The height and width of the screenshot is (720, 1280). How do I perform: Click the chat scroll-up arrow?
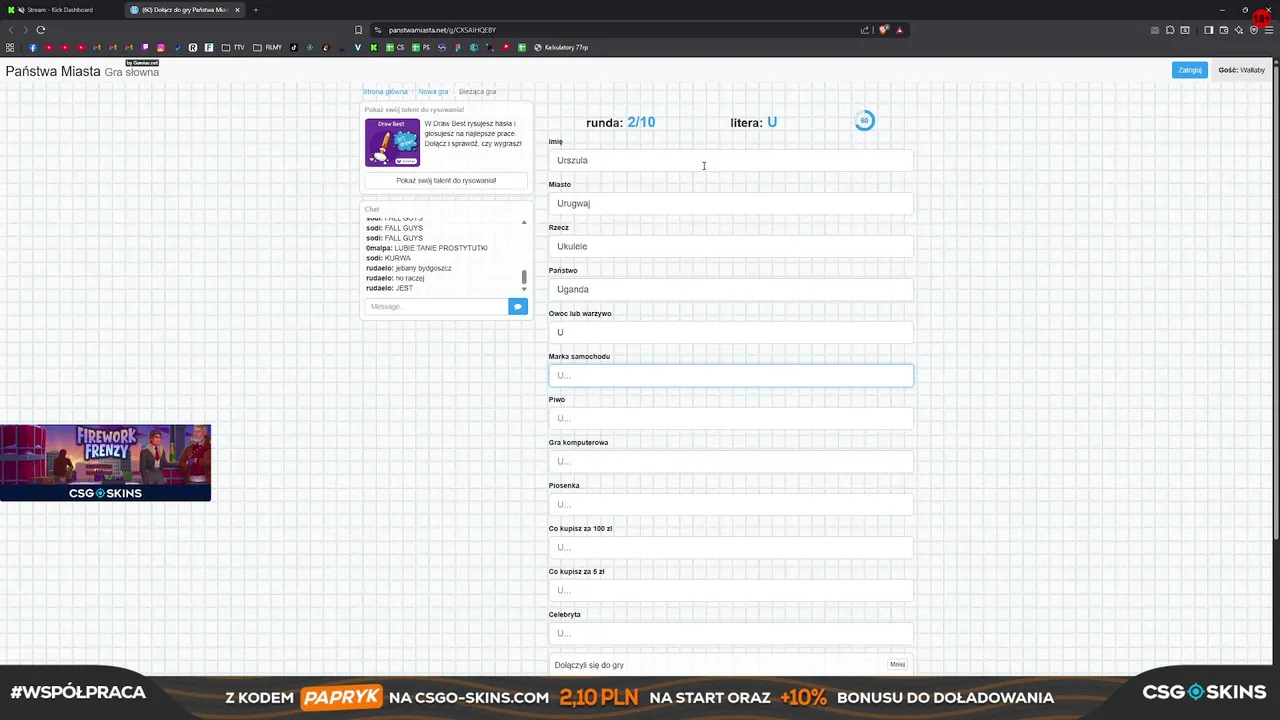click(524, 222)
